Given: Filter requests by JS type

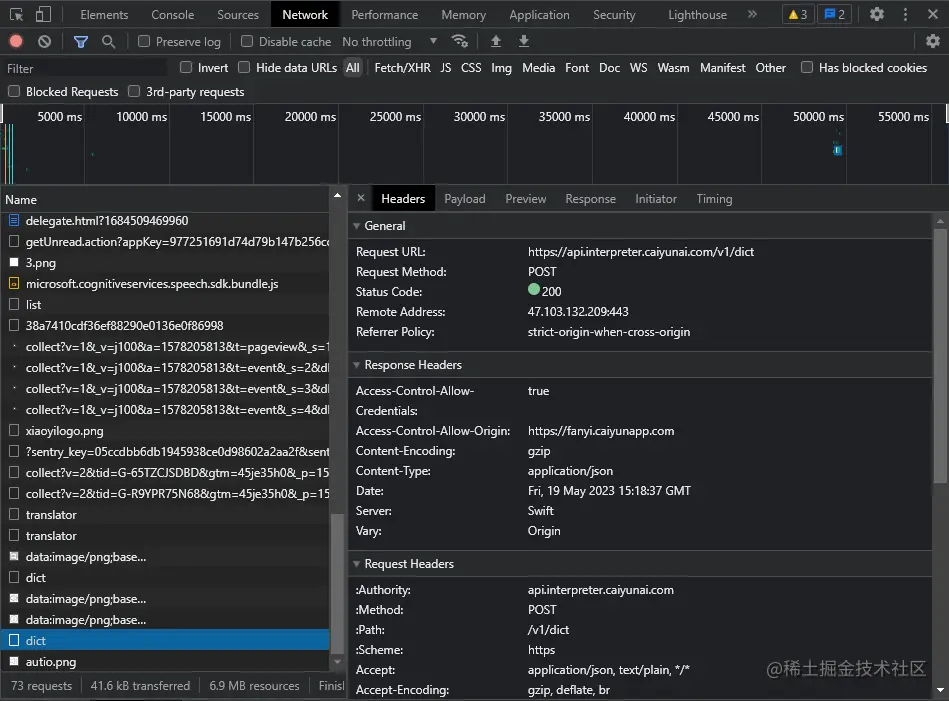Looking at the screenshot, I should 445,68.
